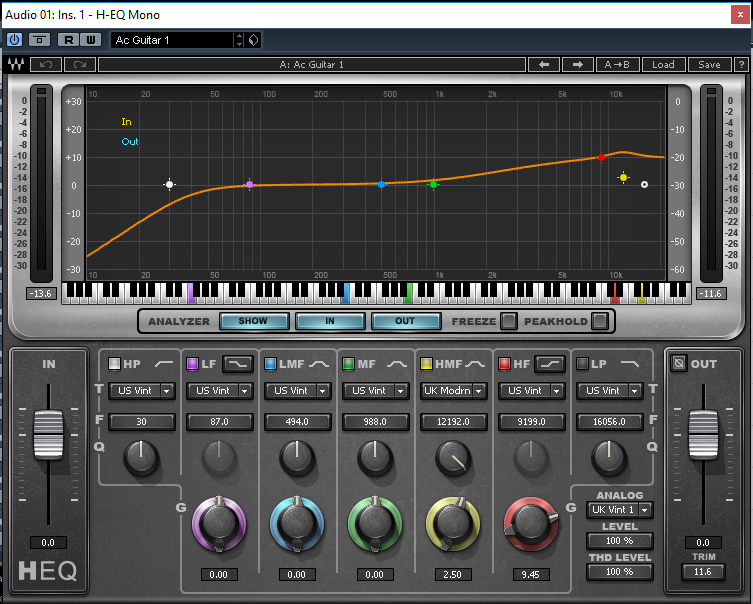Select the LP low-pass shape icon
Screen dimensions: 753x604
630,364
